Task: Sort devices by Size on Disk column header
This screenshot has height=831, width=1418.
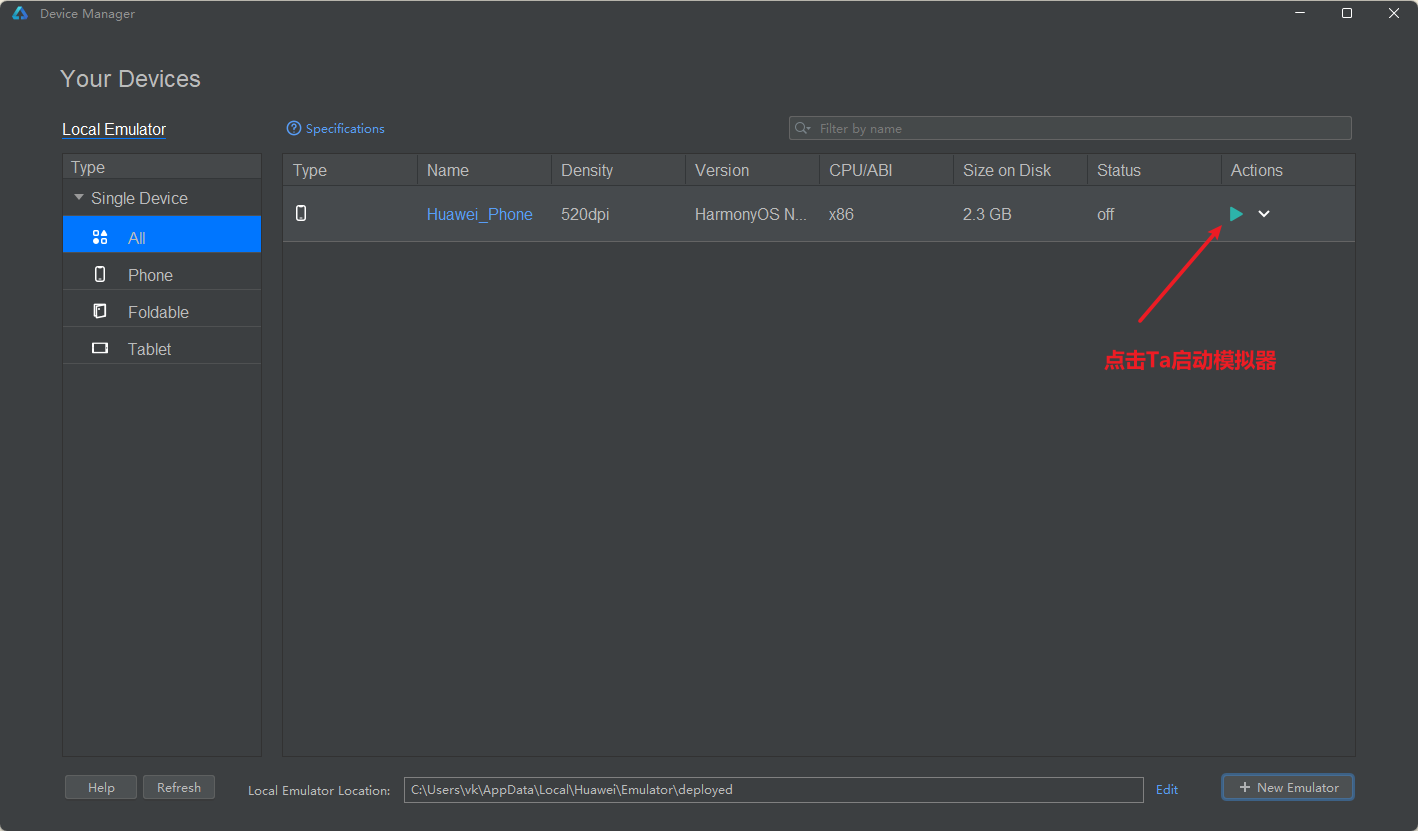Action: pos(1006,170)
